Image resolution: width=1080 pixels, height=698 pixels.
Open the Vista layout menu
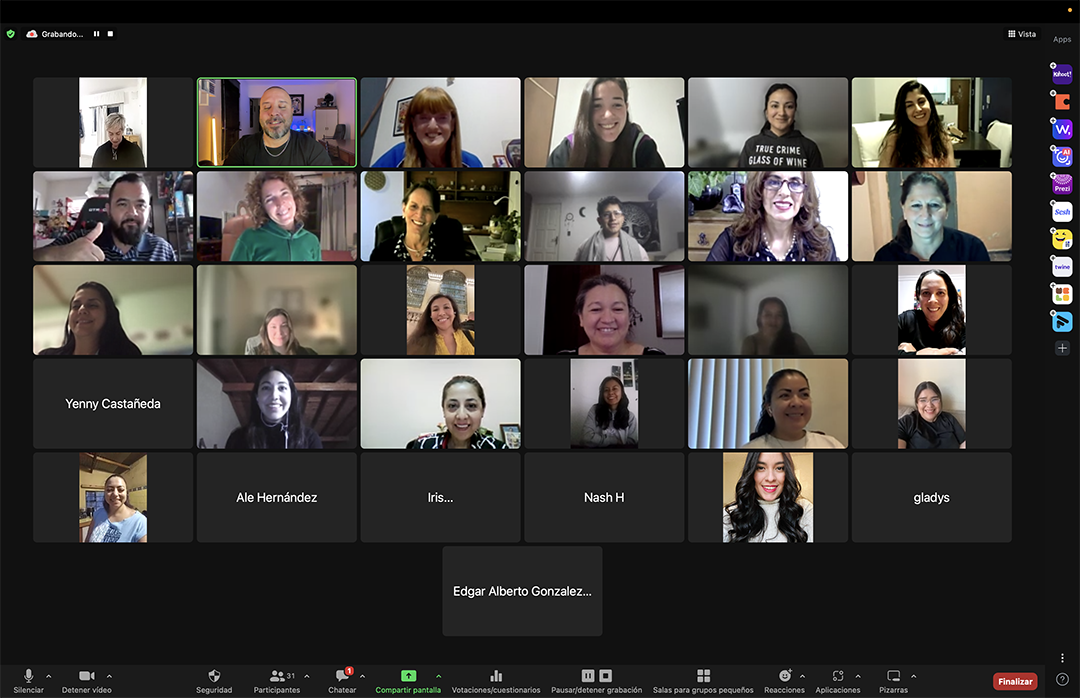click(x=1021, y=34)
